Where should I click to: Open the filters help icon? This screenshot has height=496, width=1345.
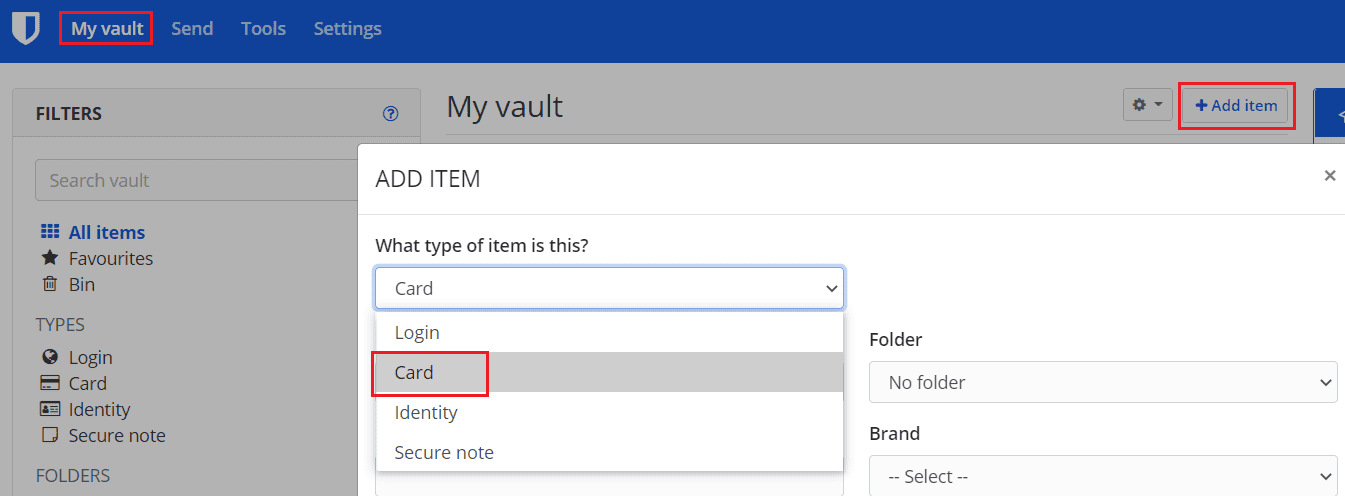pos(391,114)
